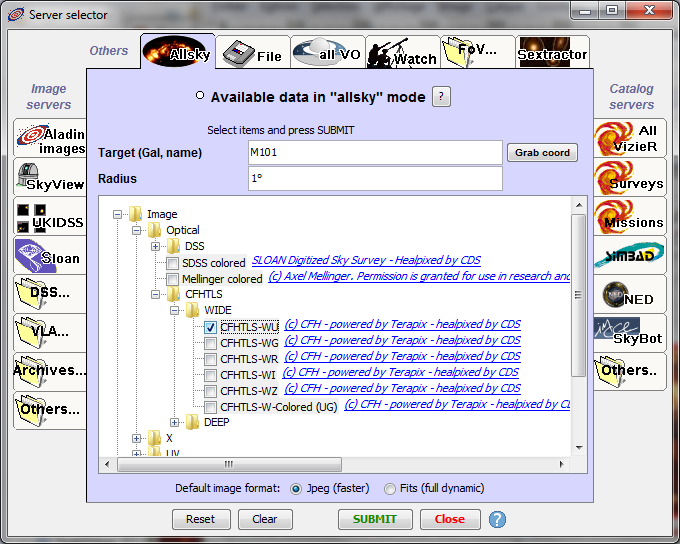Open the catalog servers Others.. folder
Image resolution: width=680 pixels, height=544 pixels.
[630, 372]
